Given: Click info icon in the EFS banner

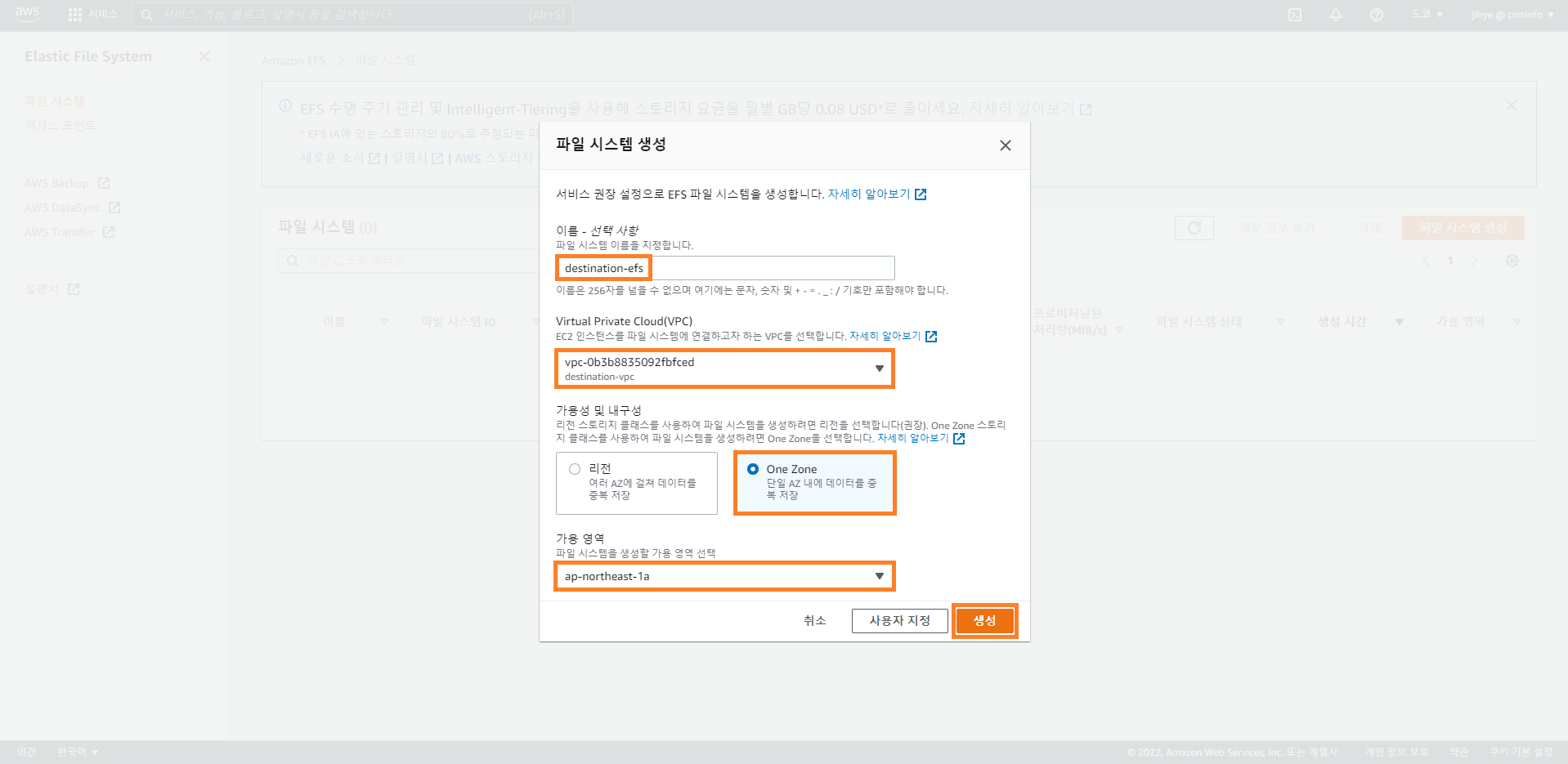Looking at the screenshot, I should tap(285, 105).
